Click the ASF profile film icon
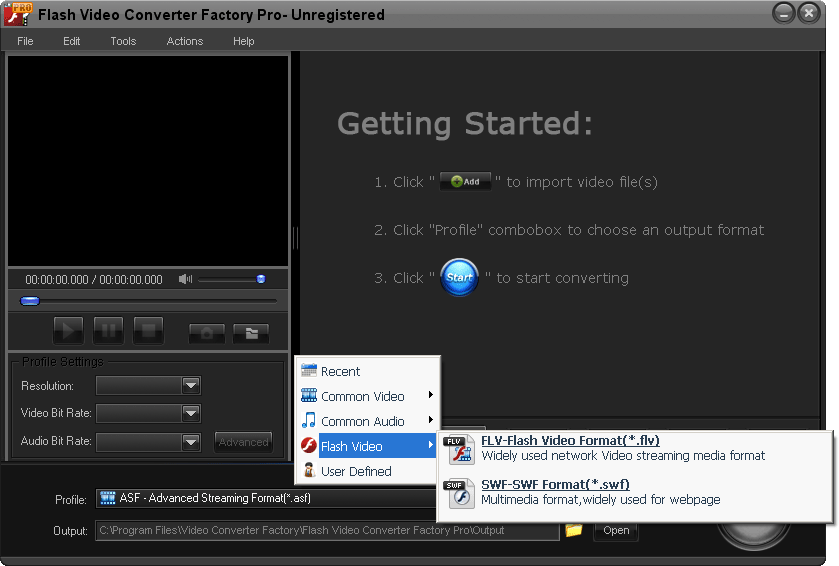839x566 pixels. 108,498
